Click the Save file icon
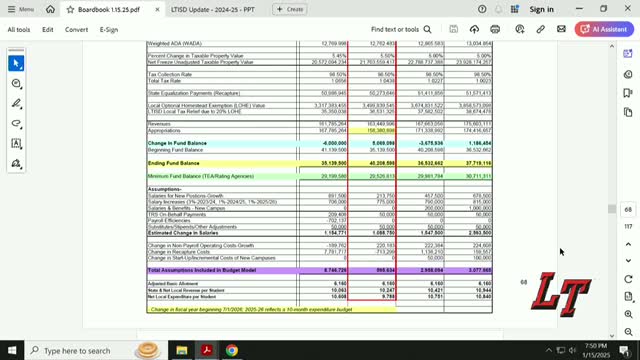Image resolution: width=640 pixels, height=360 pixels. point(453,29)
